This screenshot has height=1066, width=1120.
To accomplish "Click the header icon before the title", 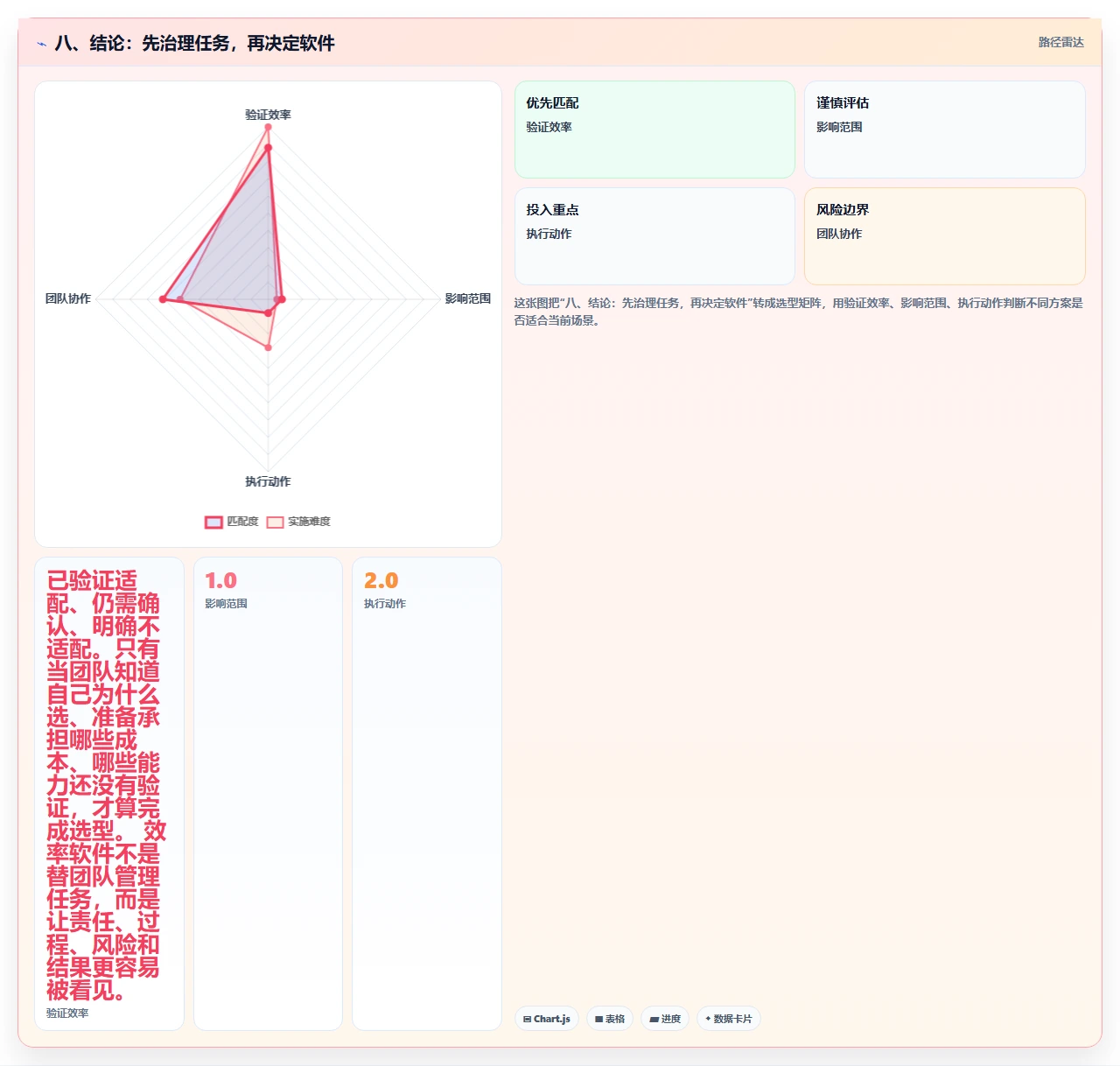I will point(41,44).
